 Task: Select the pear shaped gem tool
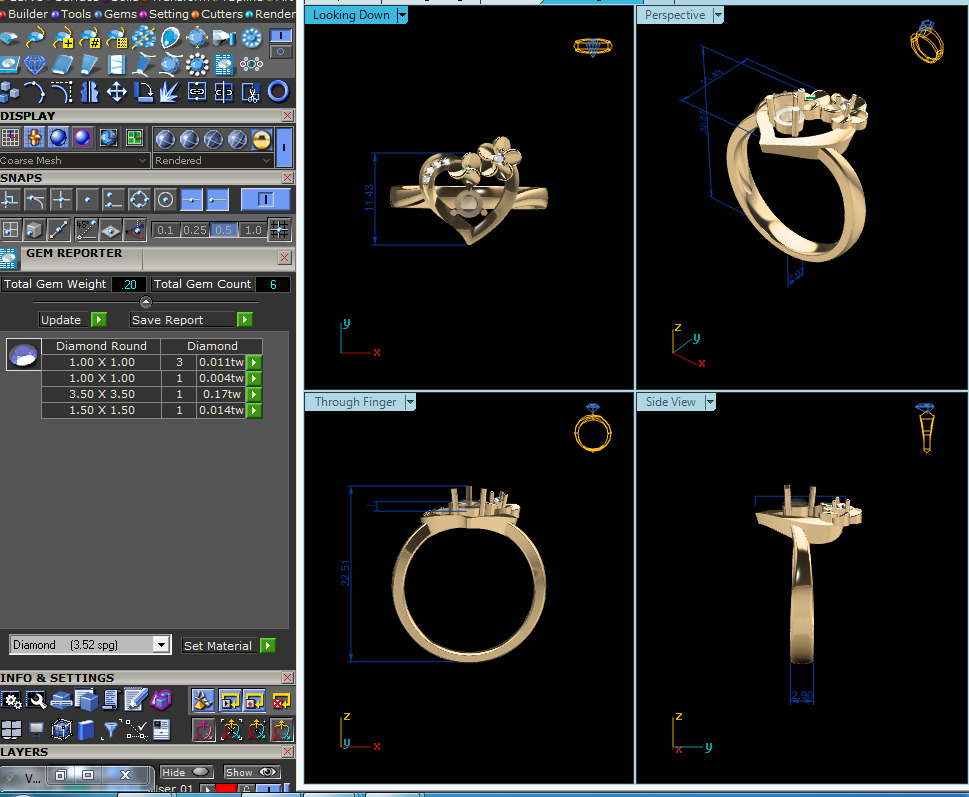[x=171, y=38]
